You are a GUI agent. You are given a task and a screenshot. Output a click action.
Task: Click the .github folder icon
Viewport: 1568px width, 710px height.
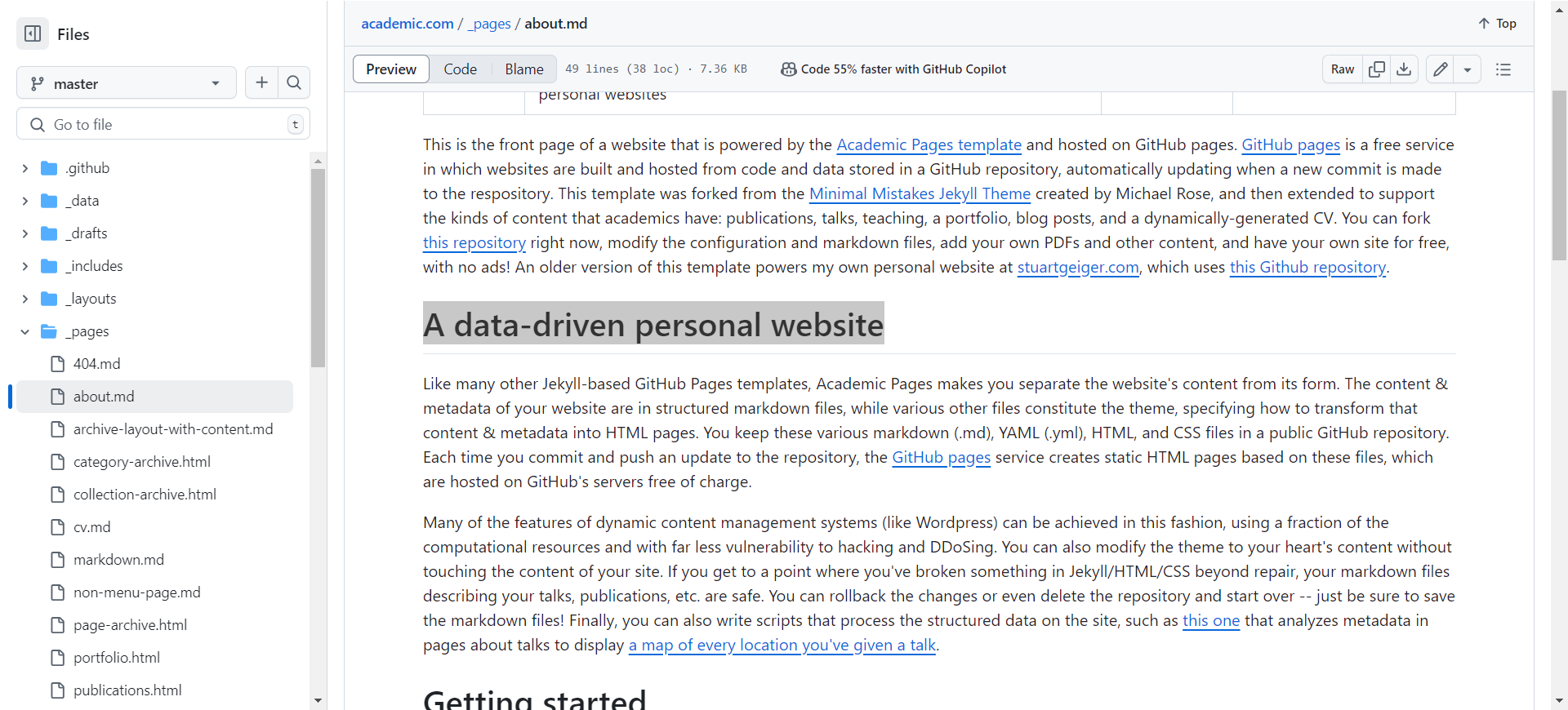coord(49,168)
